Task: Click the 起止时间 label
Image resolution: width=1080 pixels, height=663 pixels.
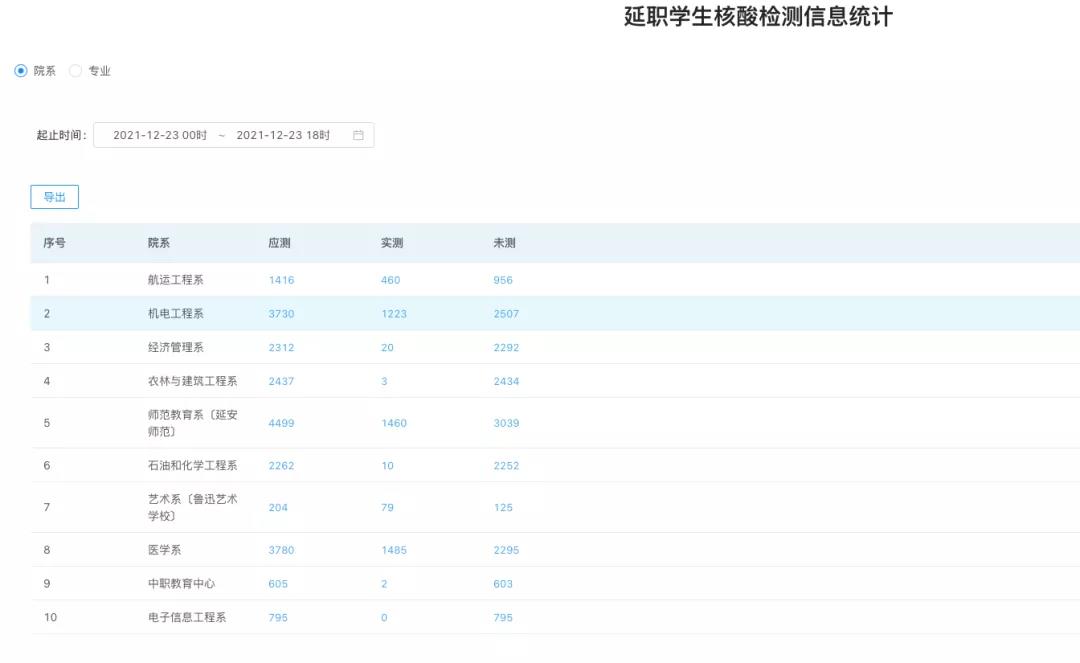Action: (61, 135)
